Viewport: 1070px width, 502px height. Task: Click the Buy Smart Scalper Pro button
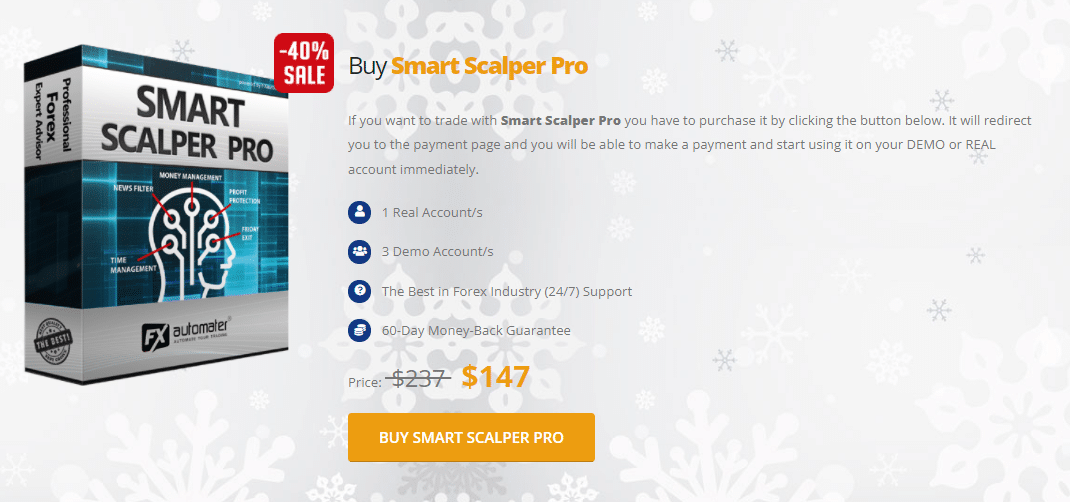coord(471,437)
